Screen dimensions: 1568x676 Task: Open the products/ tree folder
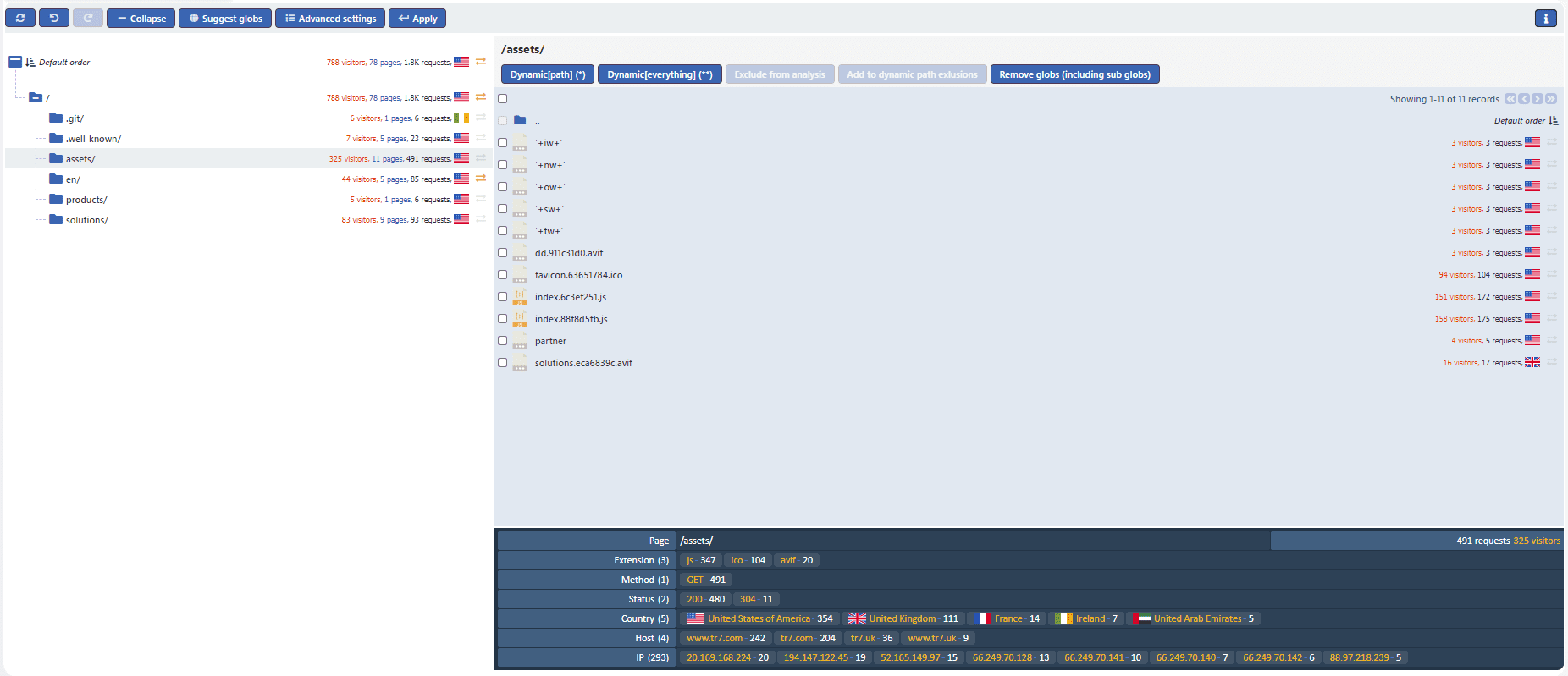point(86,200)
